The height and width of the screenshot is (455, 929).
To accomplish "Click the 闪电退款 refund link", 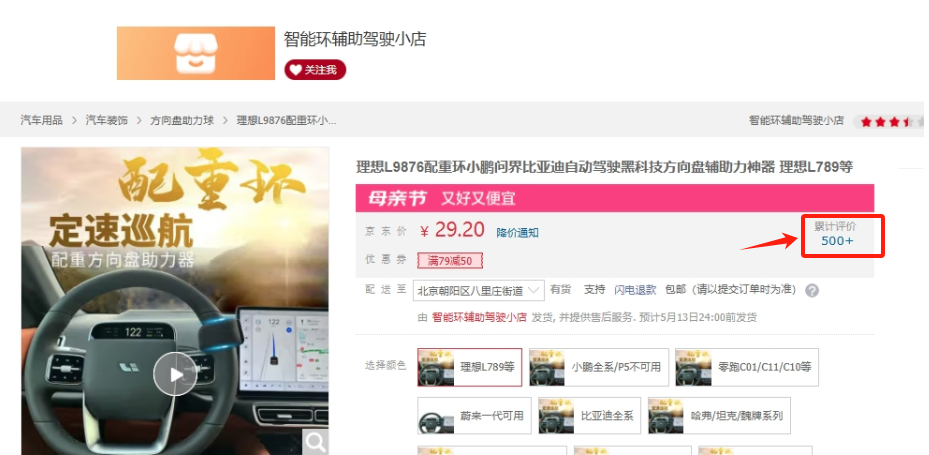I will click(x=635, y=290).
